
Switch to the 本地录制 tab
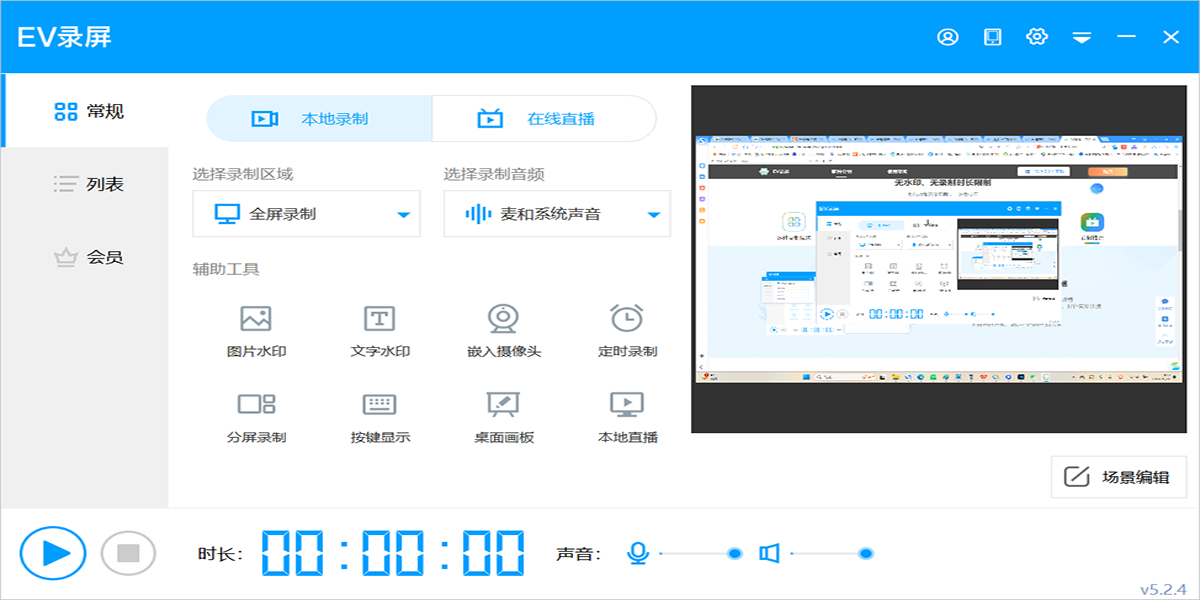(319, 119)
